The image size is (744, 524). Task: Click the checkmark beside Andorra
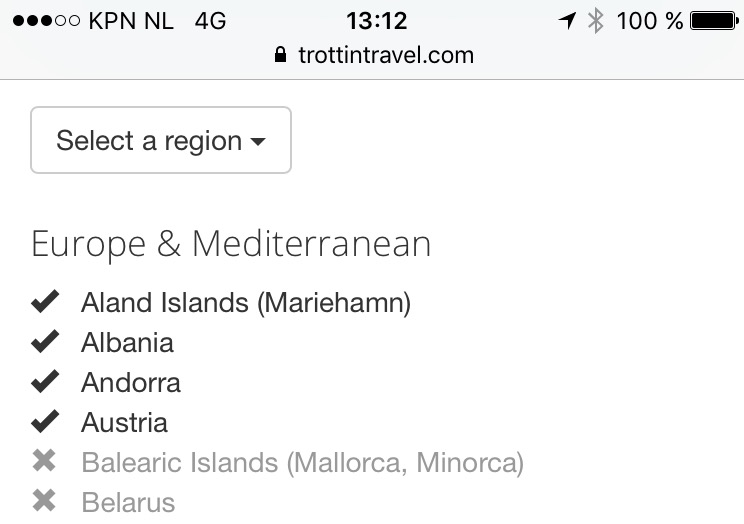(45, 382)
